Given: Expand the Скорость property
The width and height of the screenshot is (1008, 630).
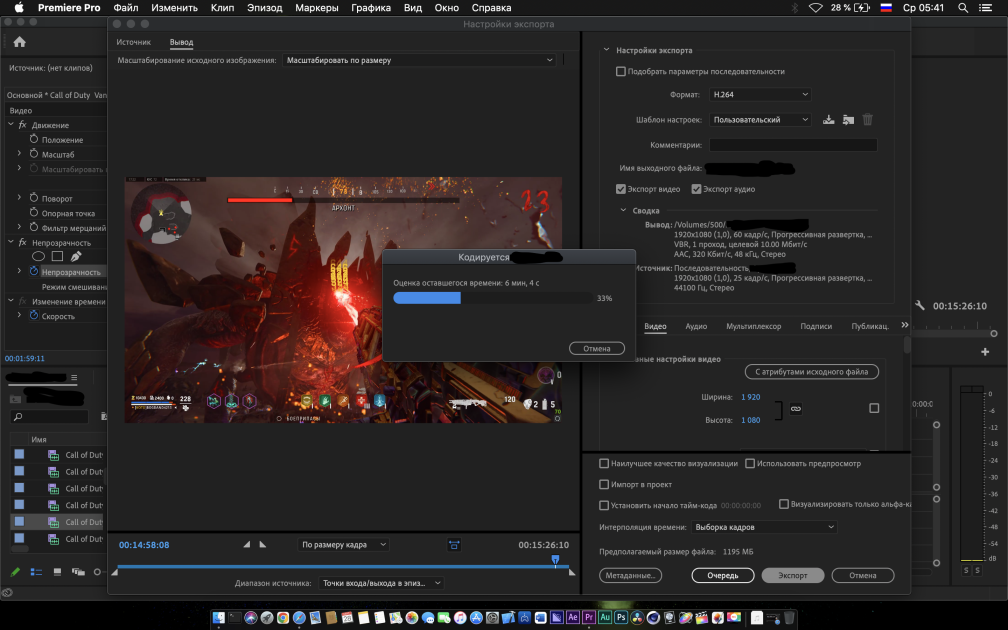Looking at the screenshot, I should coord(19,315).
